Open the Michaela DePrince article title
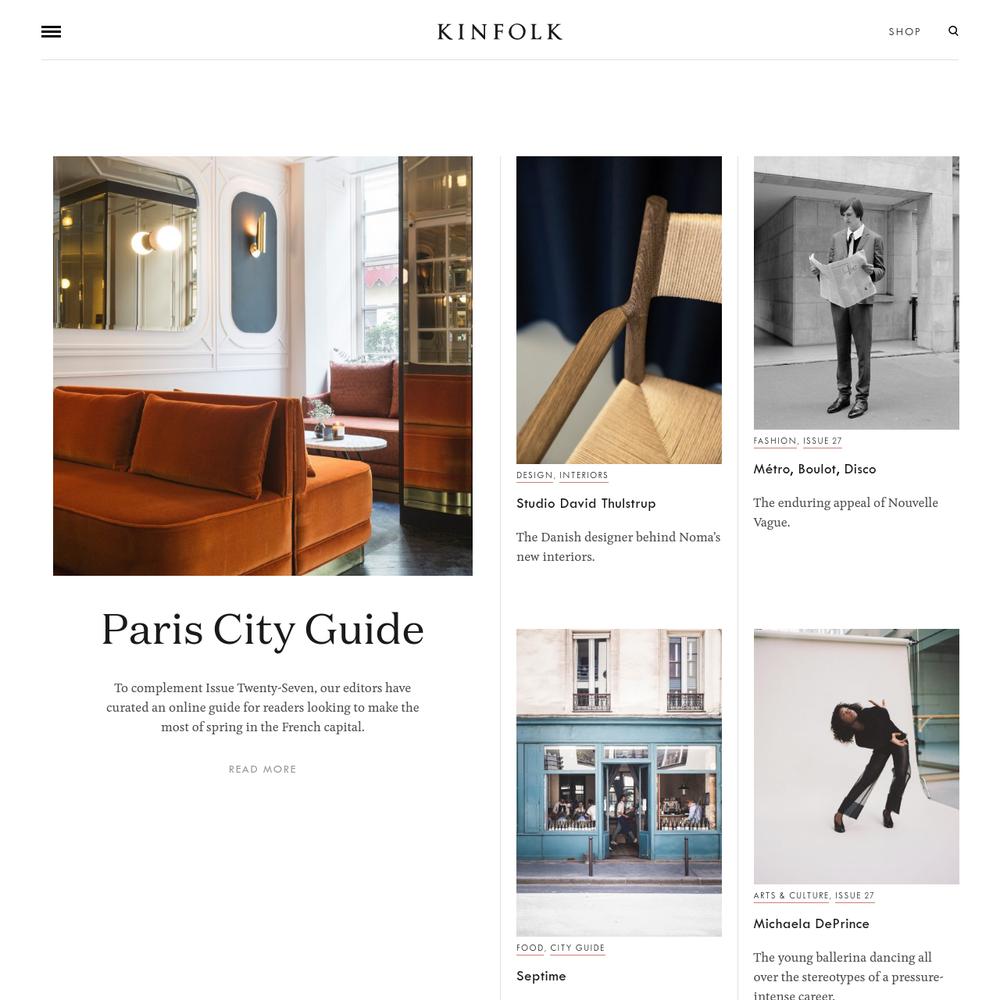Image resolution: width=1000 pixels, height=1000 pixels. pyautogui.click(x=811, y=923)
